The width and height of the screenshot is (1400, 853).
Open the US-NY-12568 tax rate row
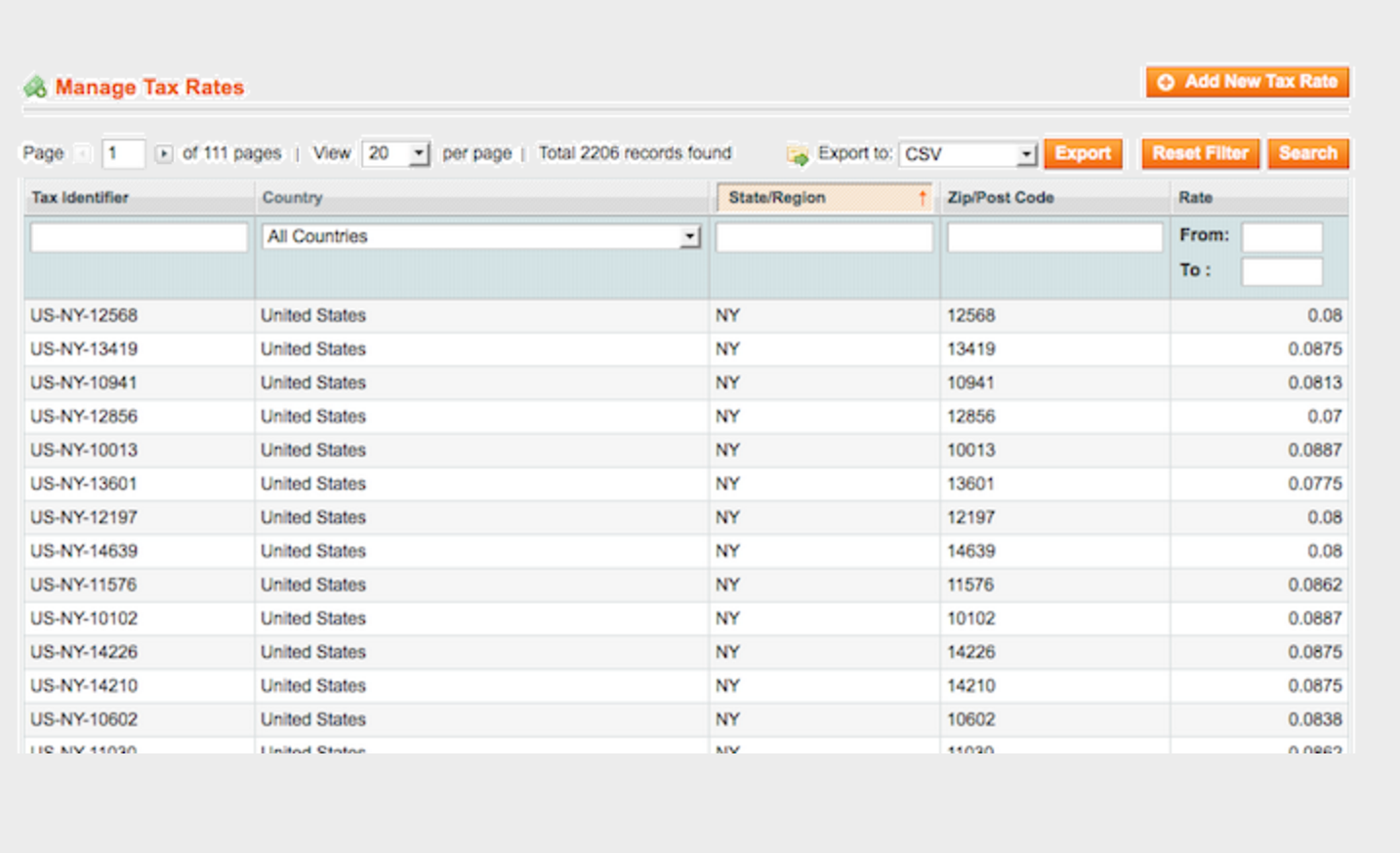pos(685,315)
